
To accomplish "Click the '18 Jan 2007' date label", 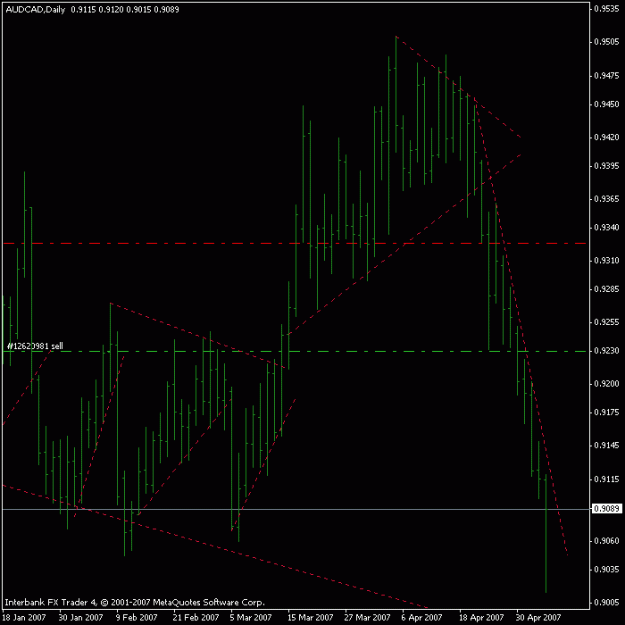I will click(24, 617).
